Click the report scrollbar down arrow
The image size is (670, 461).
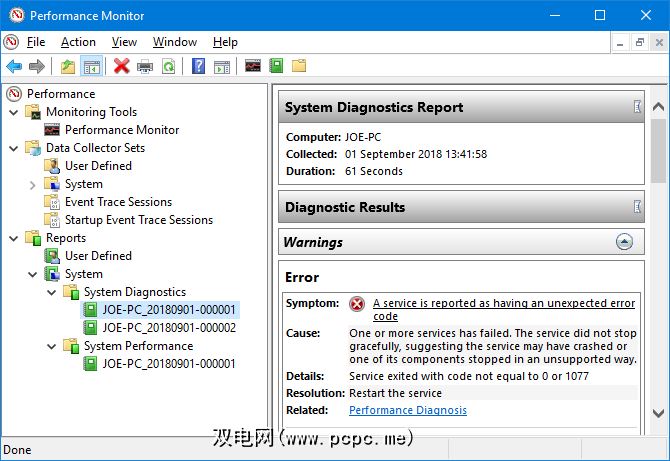click(x=658, y=413)
